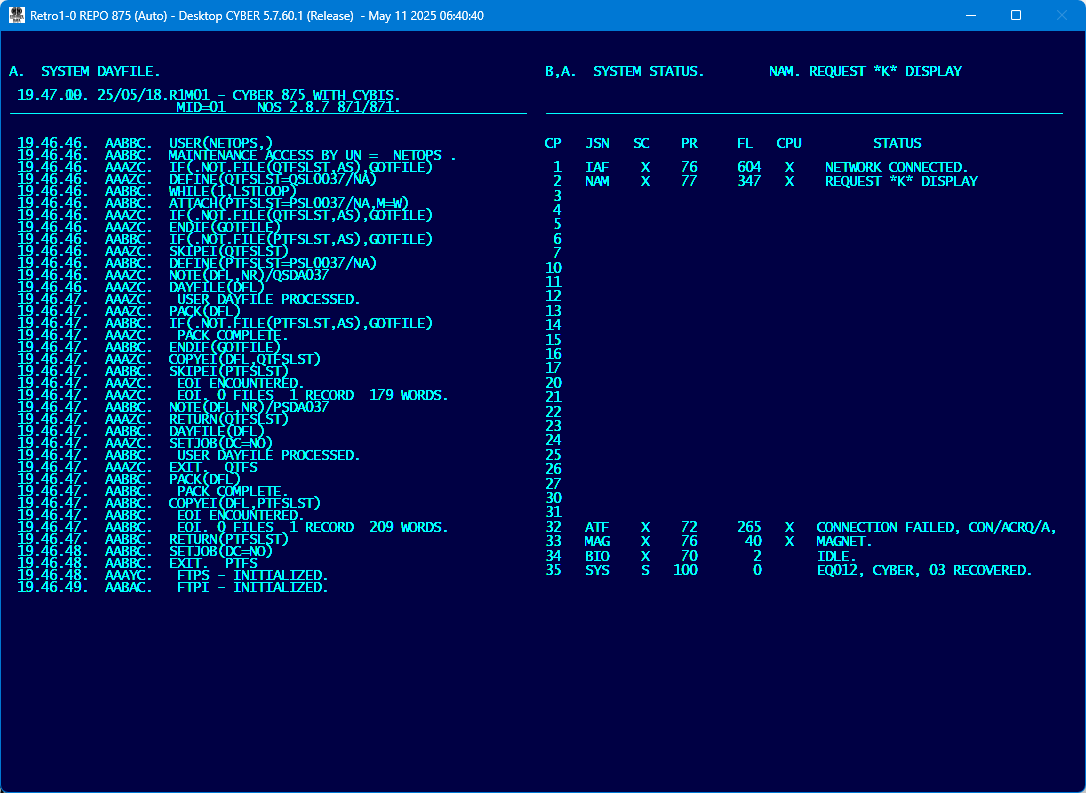1086x793 pixels.
Task: Click the 'FTPS - INITIALIZED.' dayfile entry
Action: click(x=252, y=575)
